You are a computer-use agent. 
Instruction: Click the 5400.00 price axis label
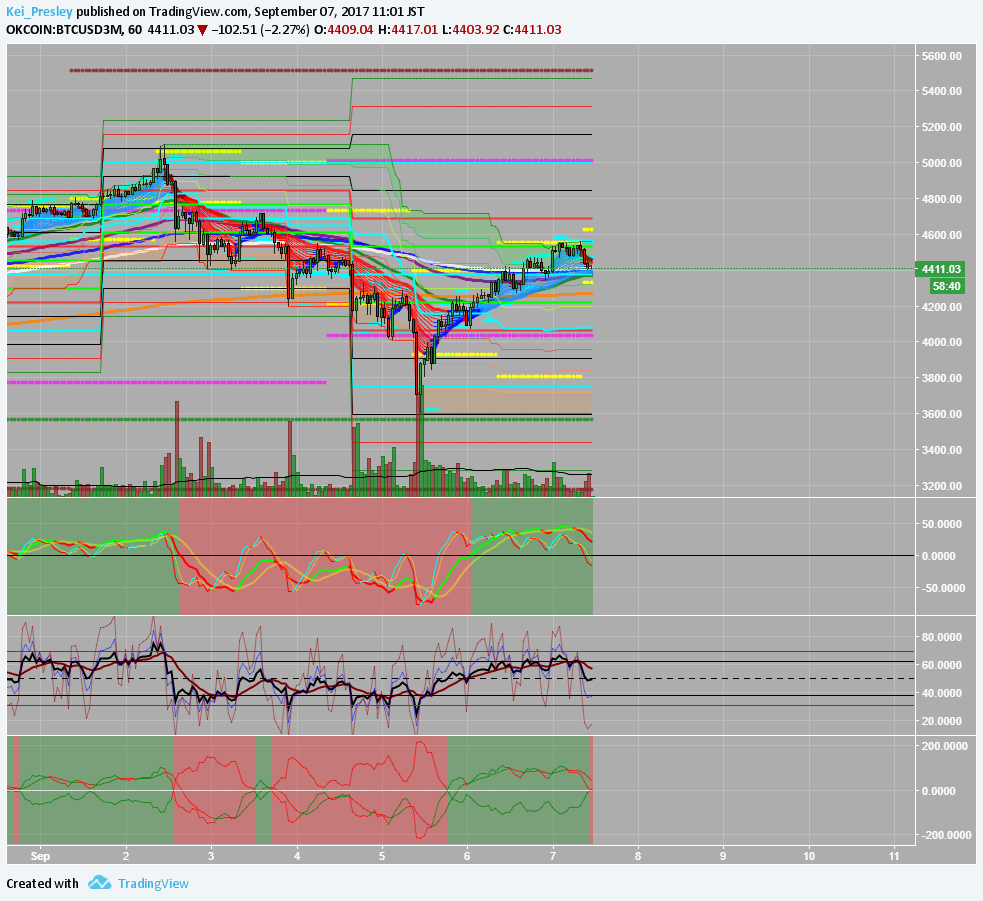tap(941, 91)
